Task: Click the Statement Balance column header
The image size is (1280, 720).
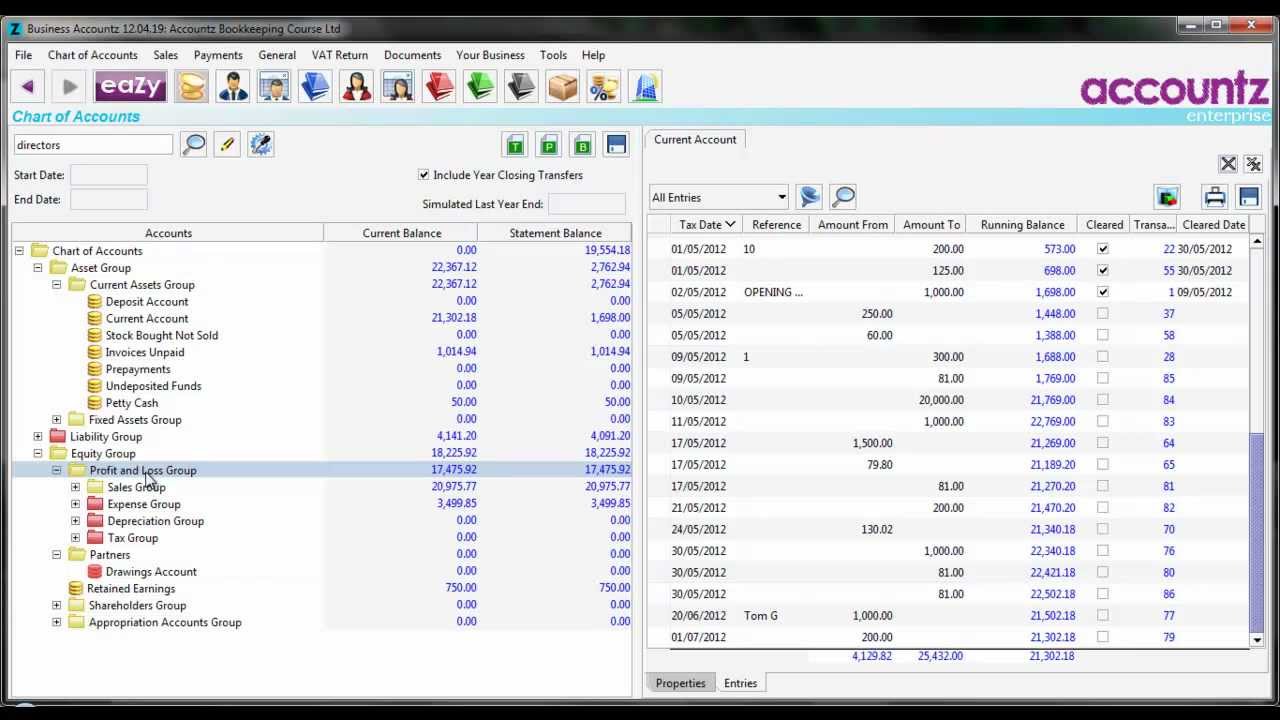Action: [x=555, y=233]
